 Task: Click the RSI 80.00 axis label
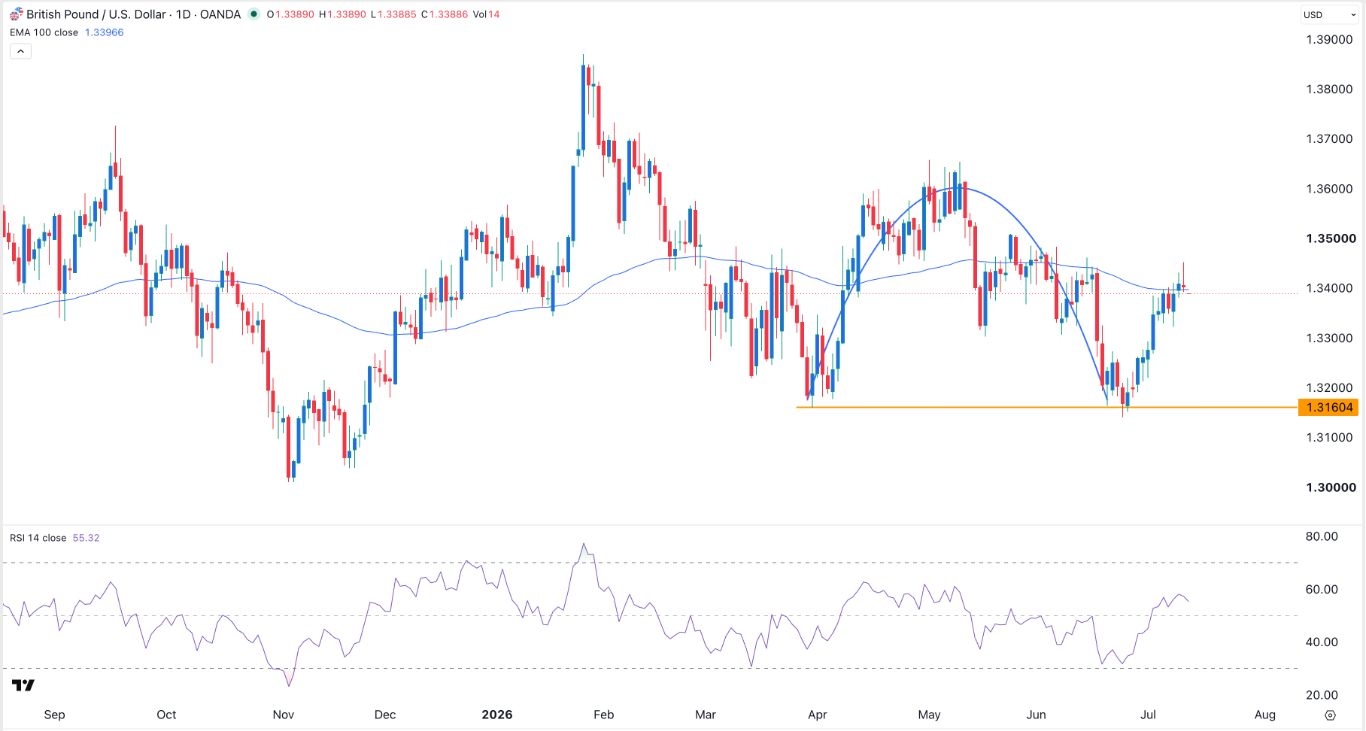point(1322,537)
